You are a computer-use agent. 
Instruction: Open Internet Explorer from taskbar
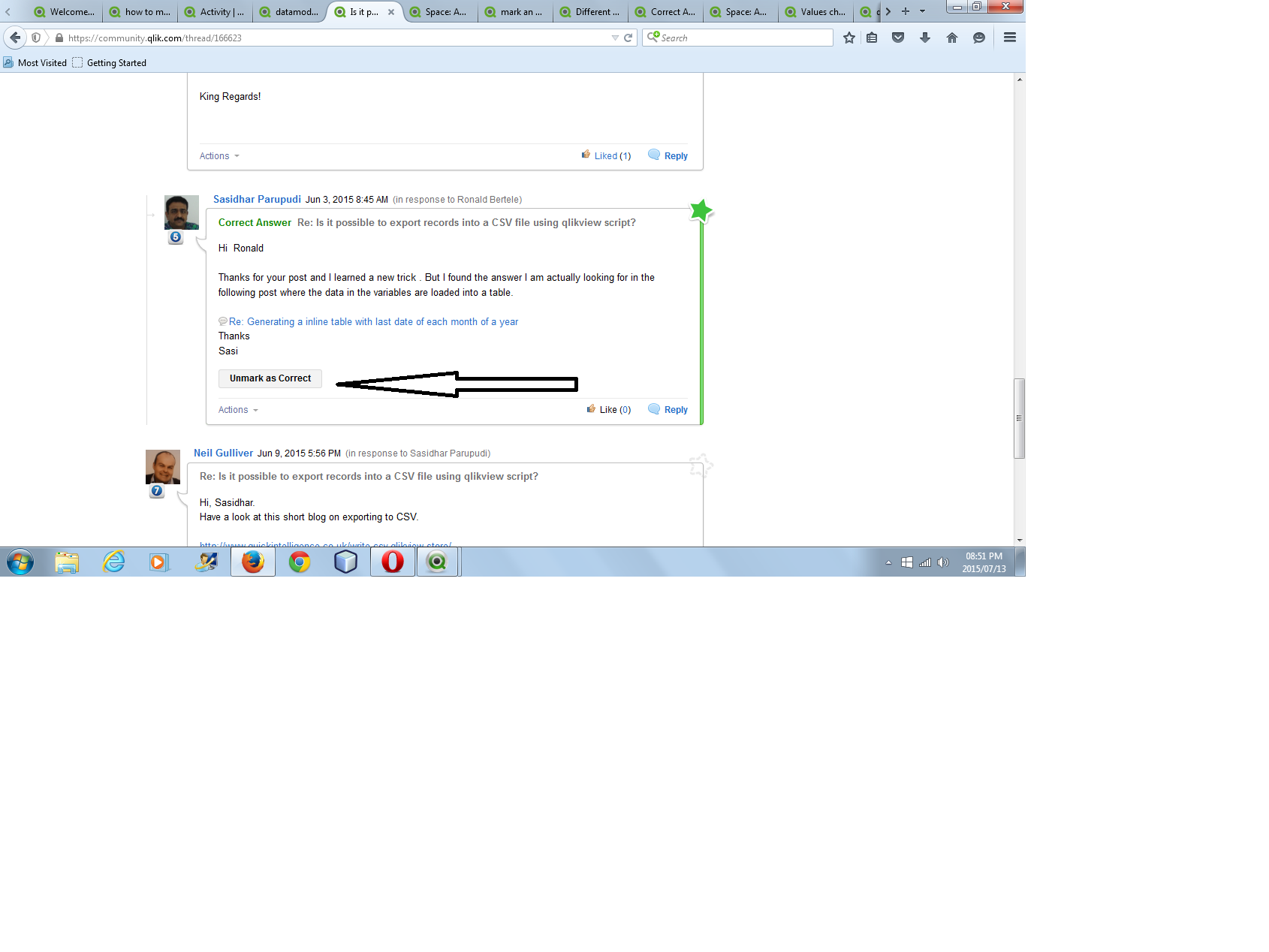pyautogui.click(x=113, y=562)
